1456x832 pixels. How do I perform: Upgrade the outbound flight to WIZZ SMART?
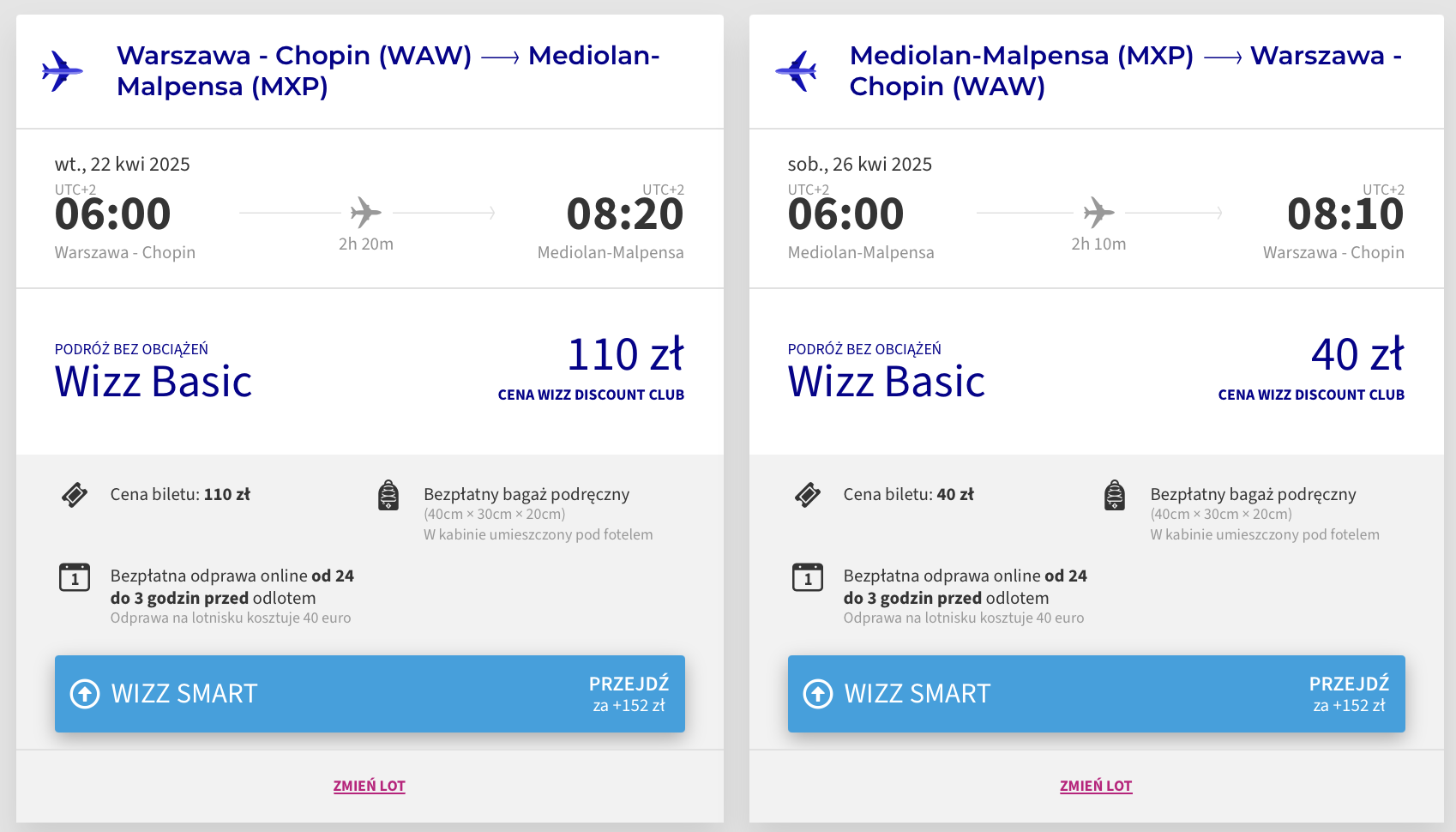coord(370,693)
